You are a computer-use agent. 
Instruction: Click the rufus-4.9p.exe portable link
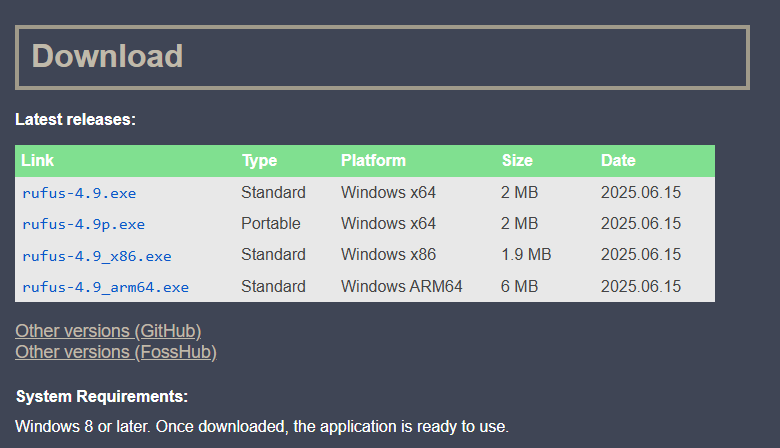pos(83,224)
